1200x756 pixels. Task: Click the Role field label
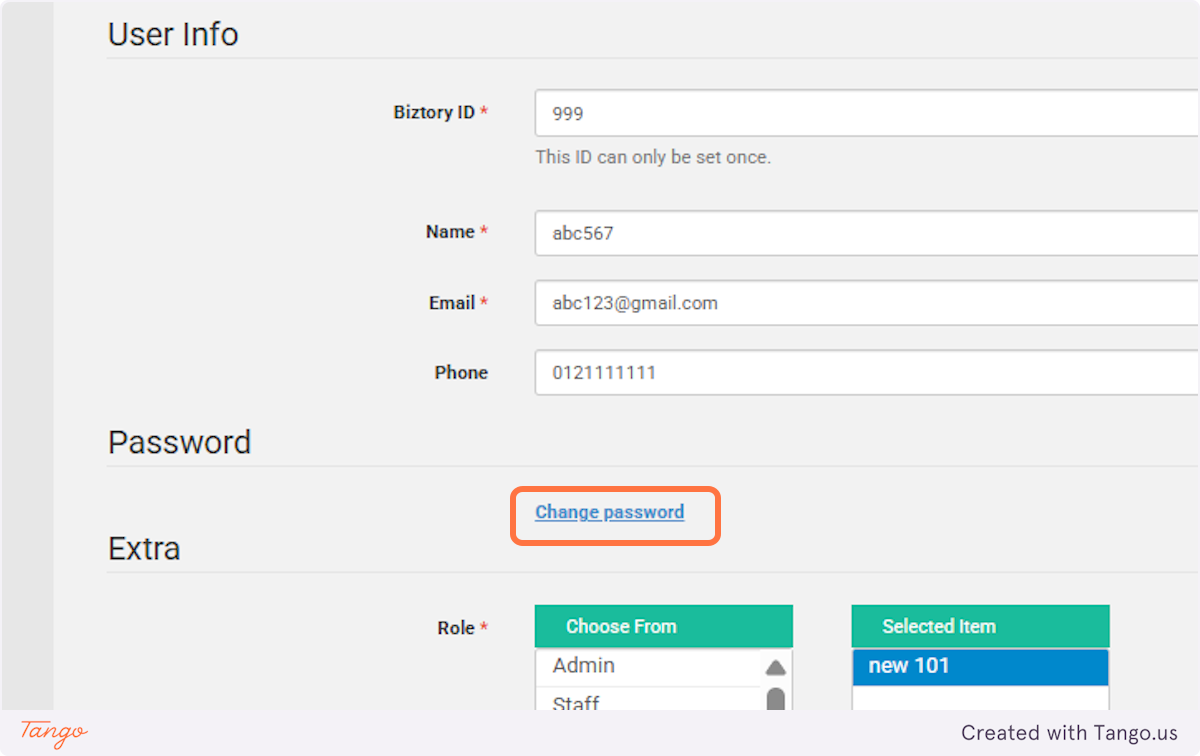coord(463,628)
